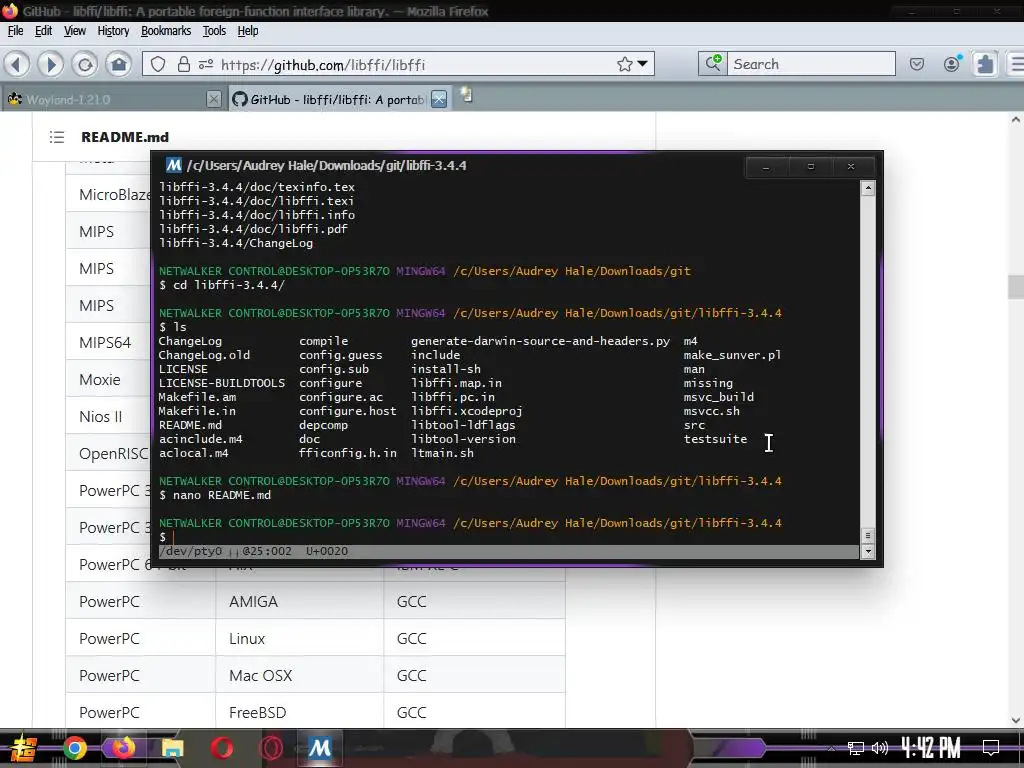Click README.md heading on GitHub page
Screen dimensions: 1024x768
(x=125, y=137)
